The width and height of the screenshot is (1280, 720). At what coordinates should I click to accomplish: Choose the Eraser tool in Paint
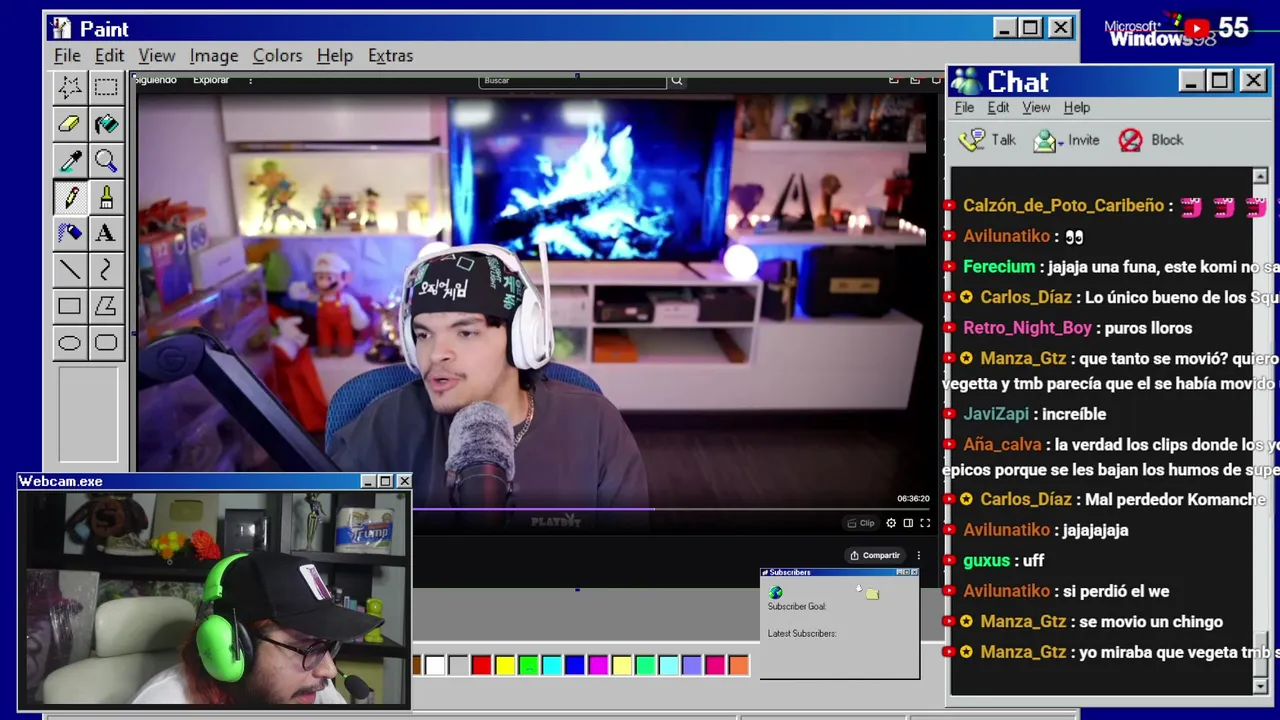[x=69, y=124]
